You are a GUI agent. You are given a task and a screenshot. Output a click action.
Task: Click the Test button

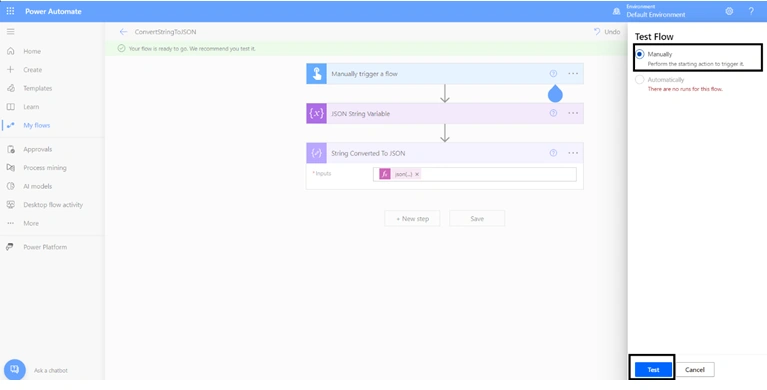tap(654, 369)
